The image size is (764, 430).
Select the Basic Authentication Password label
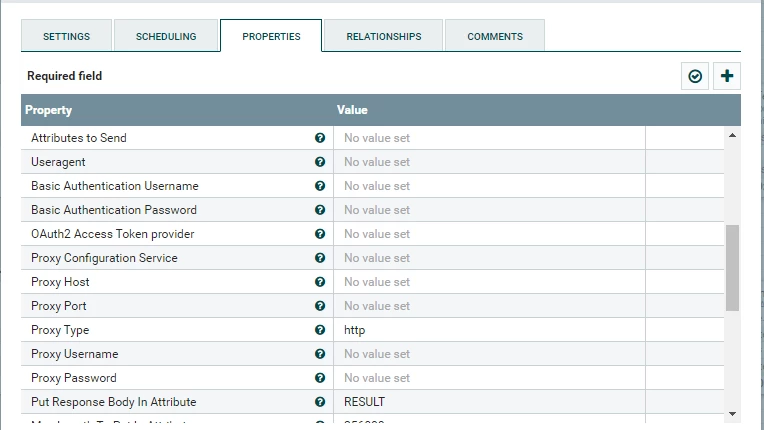coord(114,210)
